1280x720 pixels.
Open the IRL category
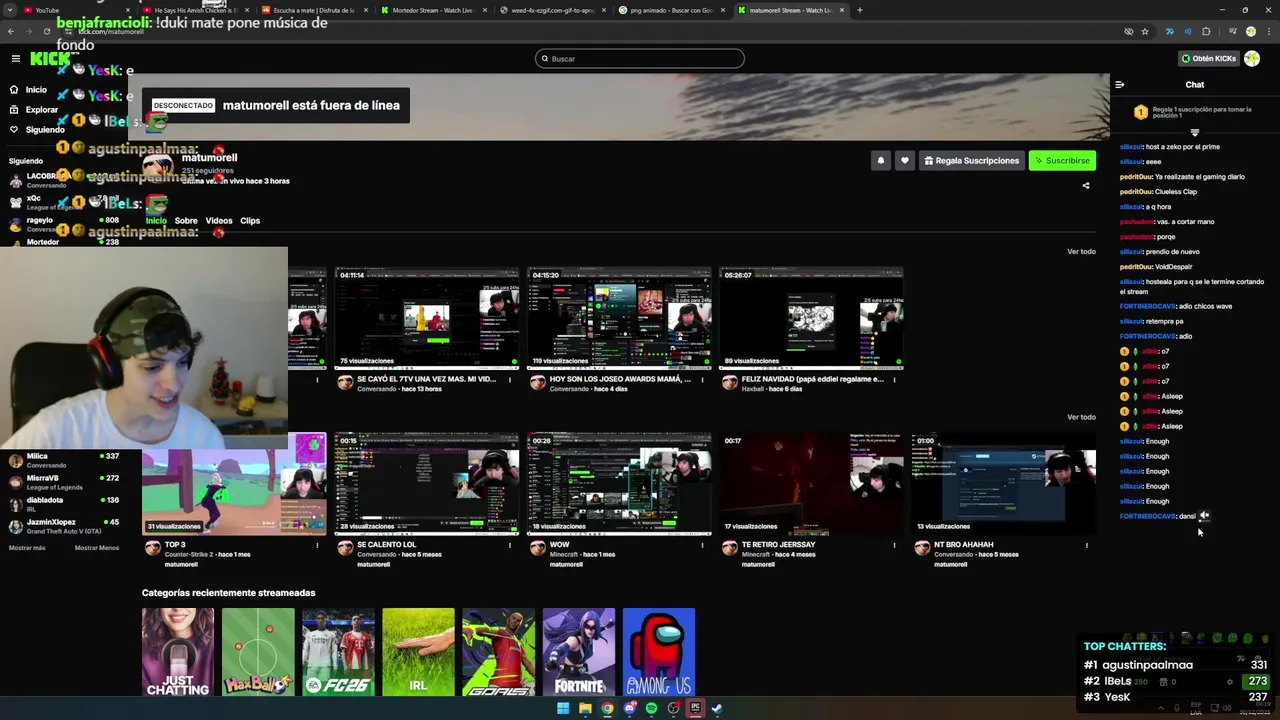(x=418, y=652)
